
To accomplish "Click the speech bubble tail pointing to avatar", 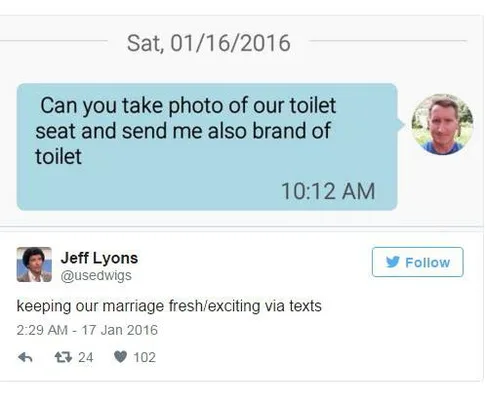I will coord(401,125).
